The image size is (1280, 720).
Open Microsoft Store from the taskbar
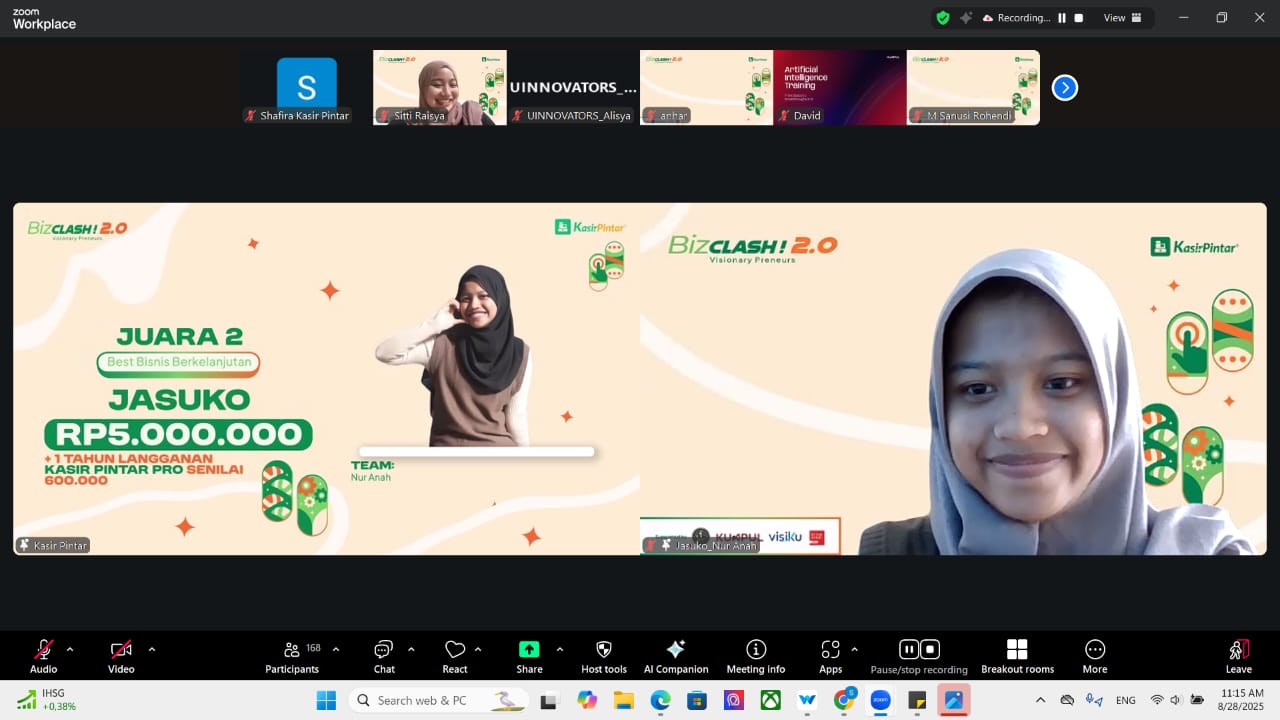[x=697, y=700]
